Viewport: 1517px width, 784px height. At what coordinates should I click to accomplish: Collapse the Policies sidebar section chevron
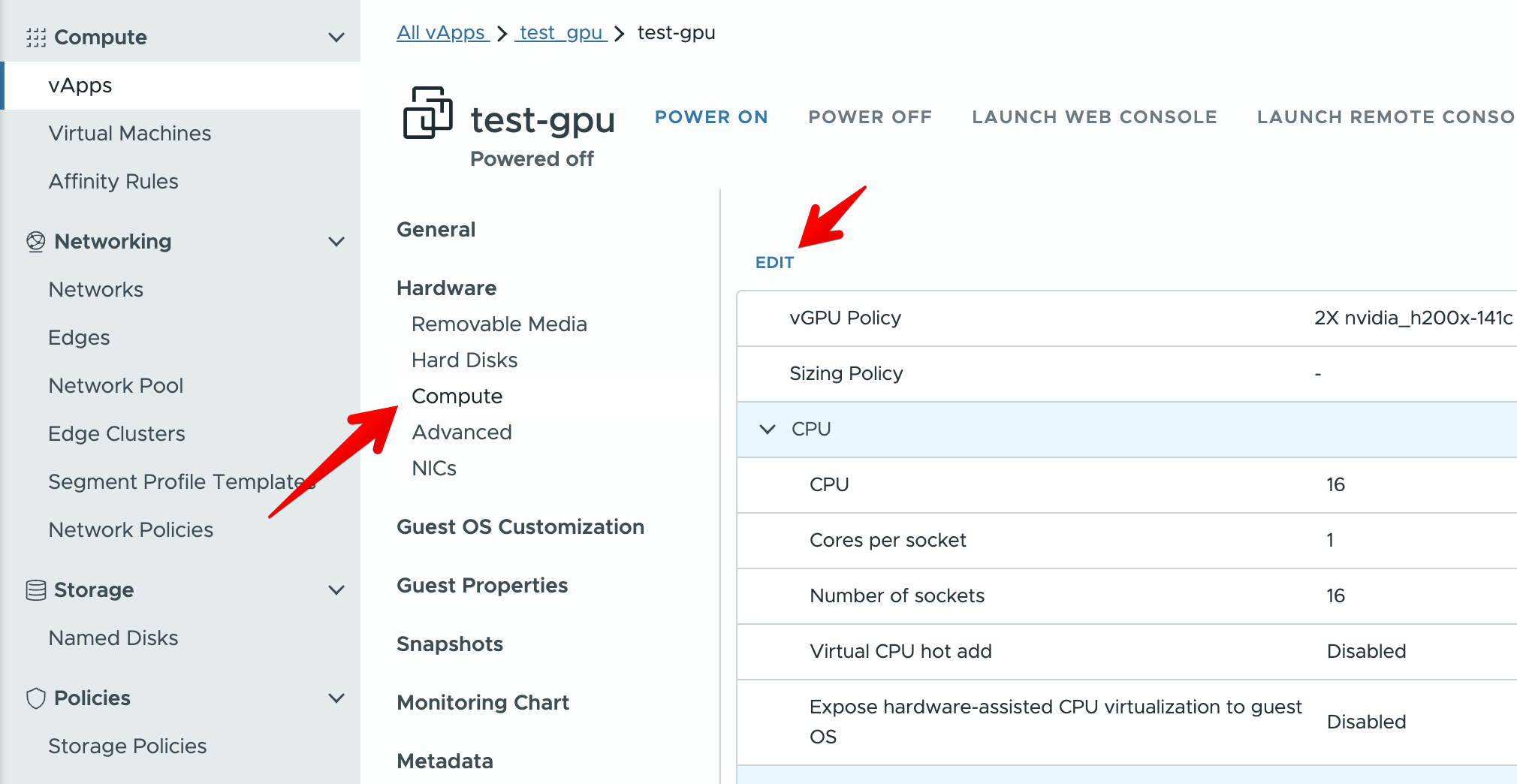click(336, 698)
